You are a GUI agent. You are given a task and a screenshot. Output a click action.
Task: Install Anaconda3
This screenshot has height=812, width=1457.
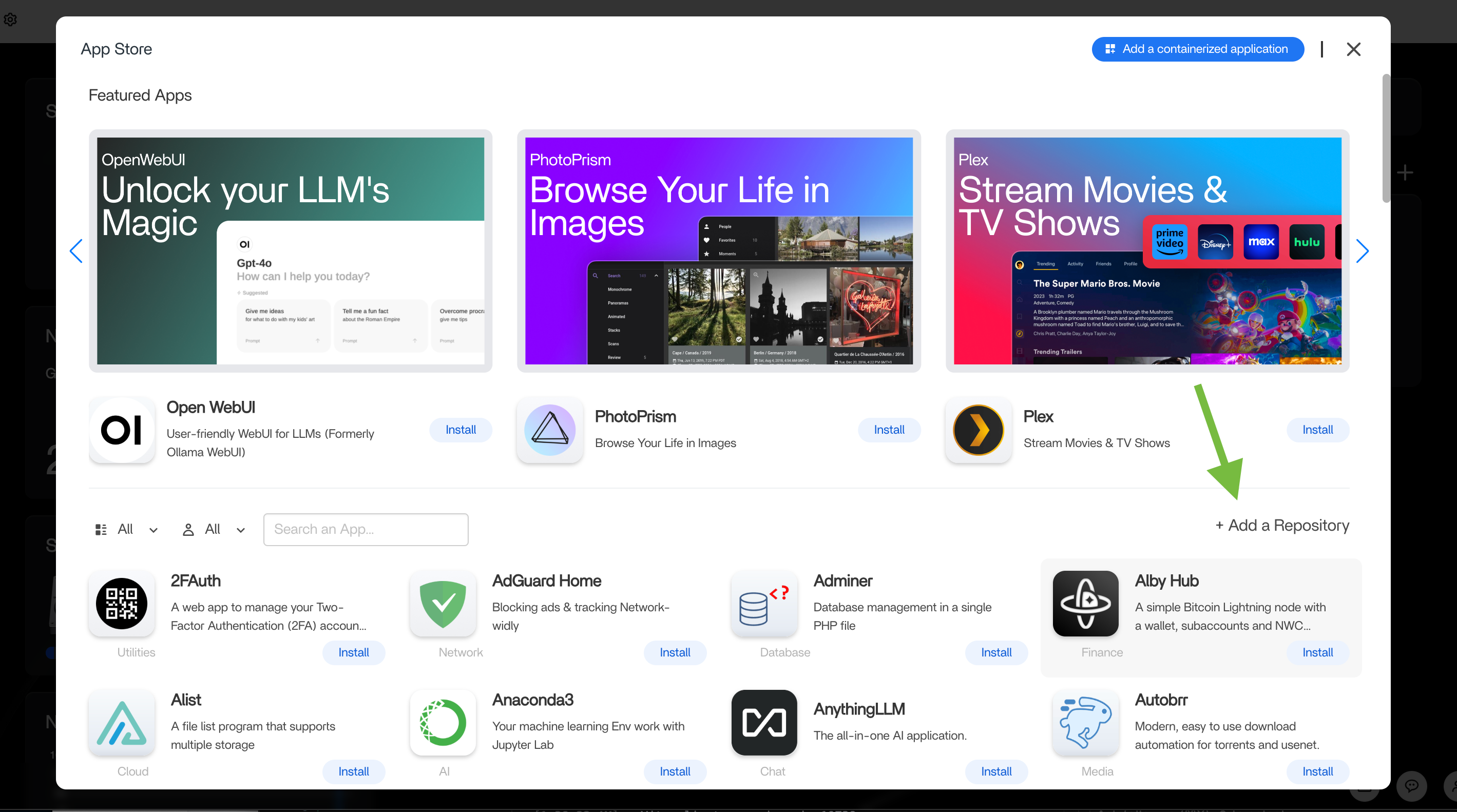point(675,771)
